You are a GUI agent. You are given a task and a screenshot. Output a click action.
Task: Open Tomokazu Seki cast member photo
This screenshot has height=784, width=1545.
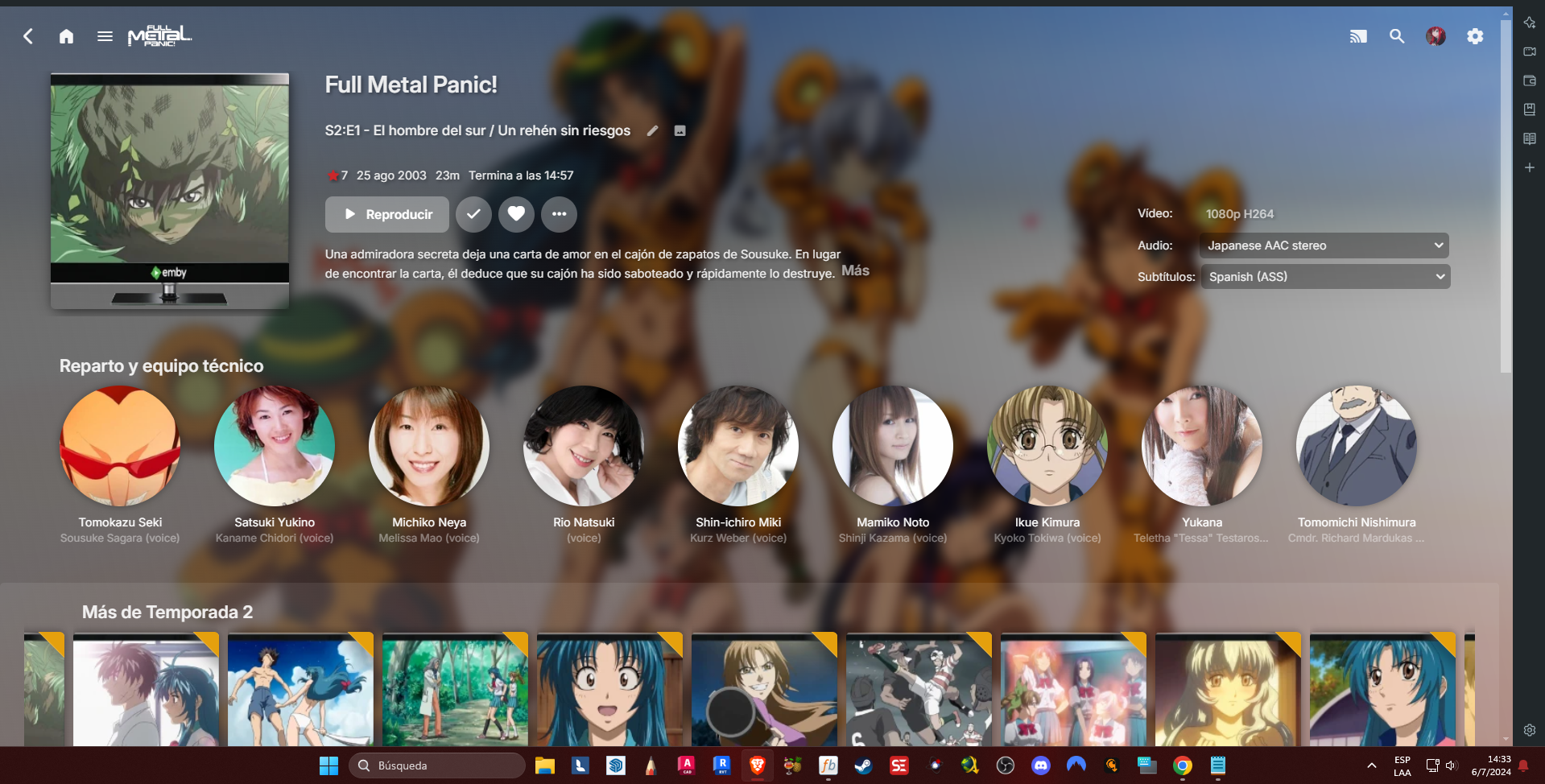pos(120,446)
